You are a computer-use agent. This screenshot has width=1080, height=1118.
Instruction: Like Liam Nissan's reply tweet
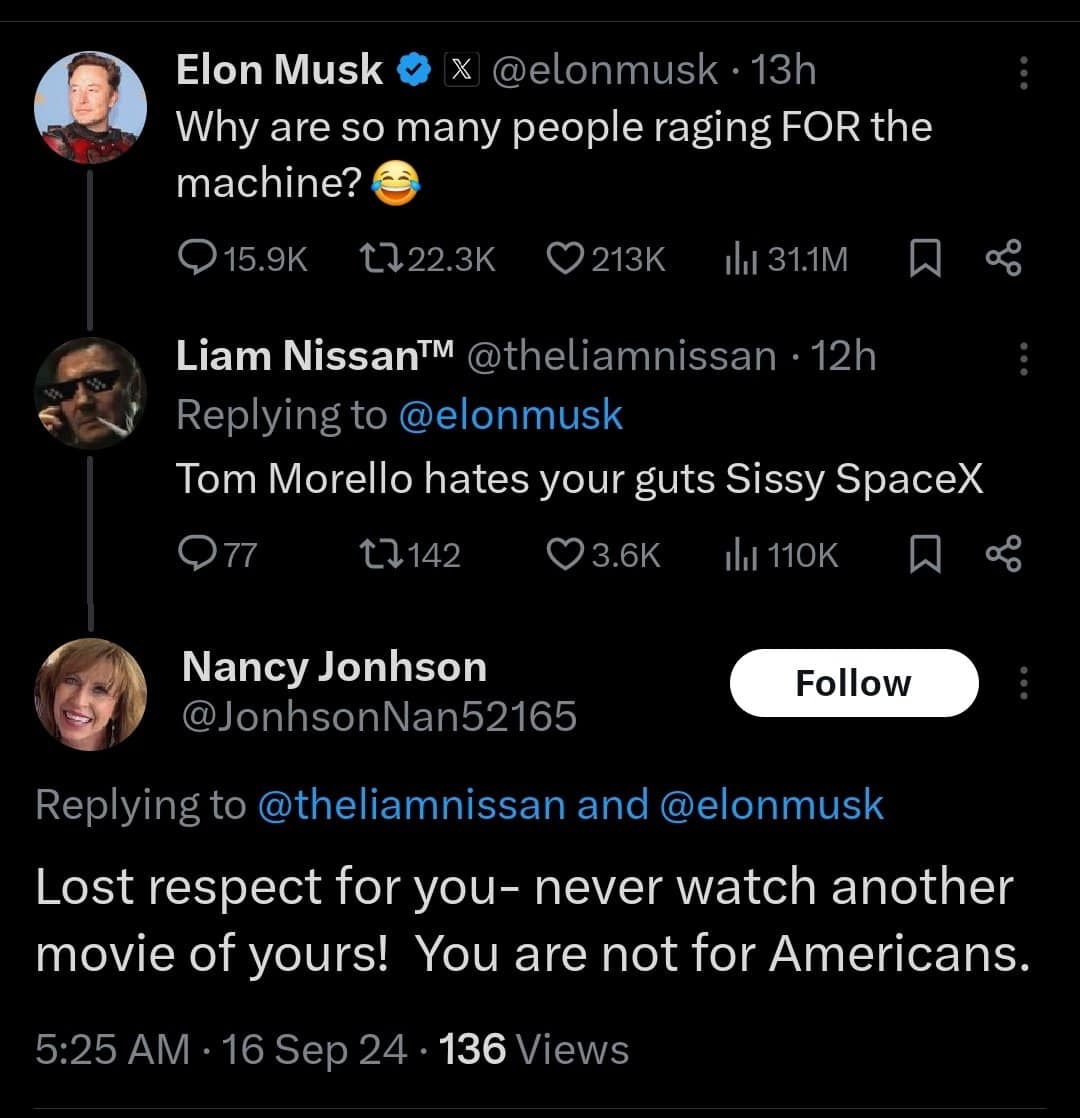(565, 554)
